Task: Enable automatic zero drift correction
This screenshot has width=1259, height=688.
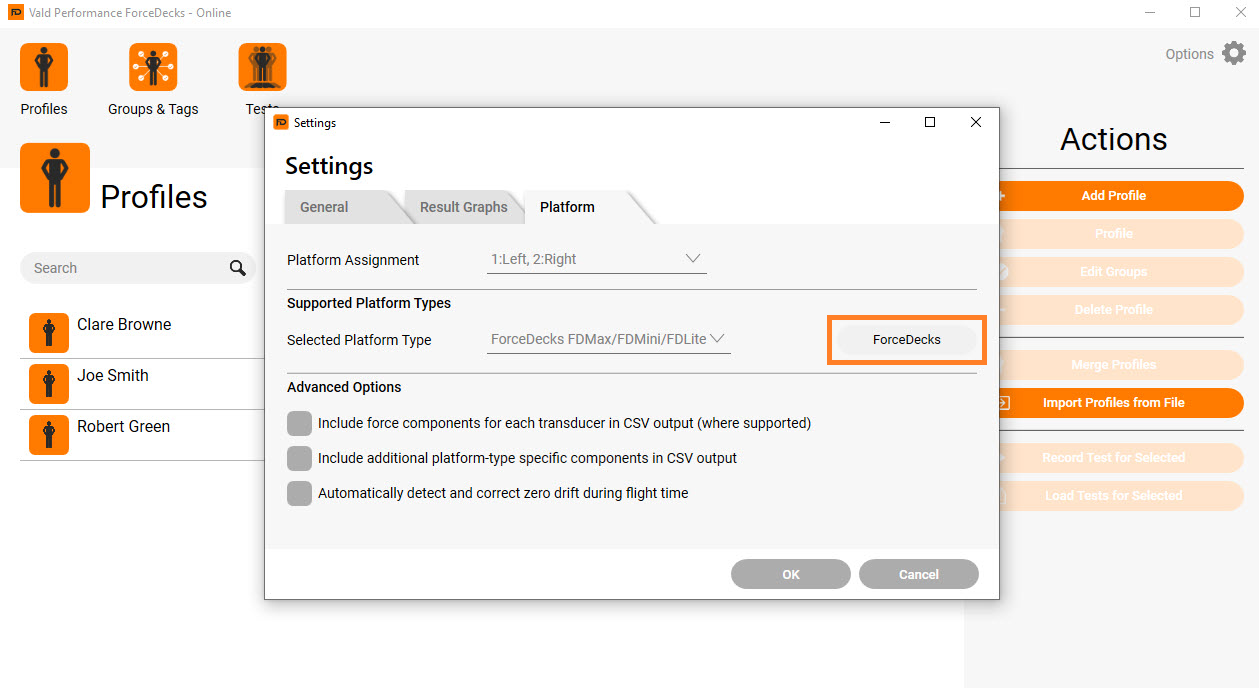Action: click(299, 493)
